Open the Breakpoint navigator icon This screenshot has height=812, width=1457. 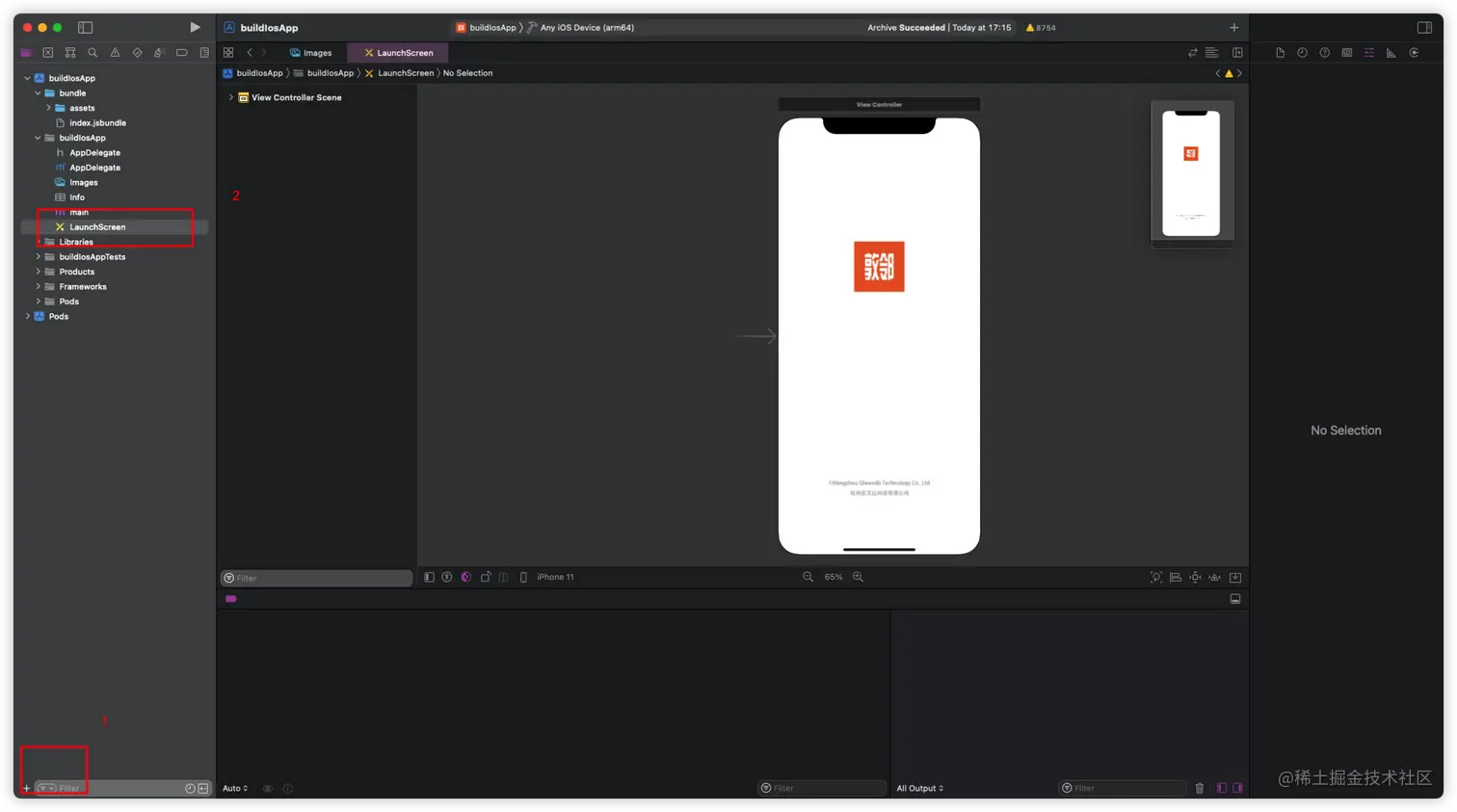(181, 53)
